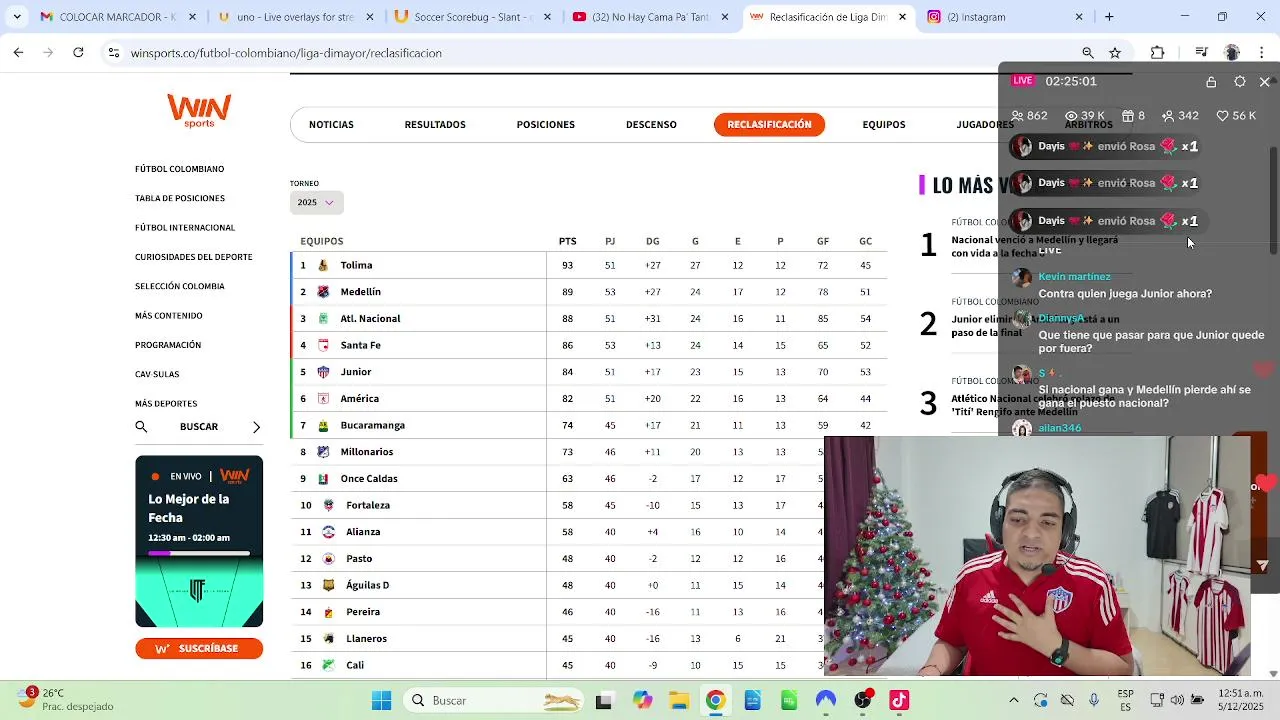The image size is (1280, 720).
Task: Open Chrome media controls icon
Action: click(x=1202, y=53)
